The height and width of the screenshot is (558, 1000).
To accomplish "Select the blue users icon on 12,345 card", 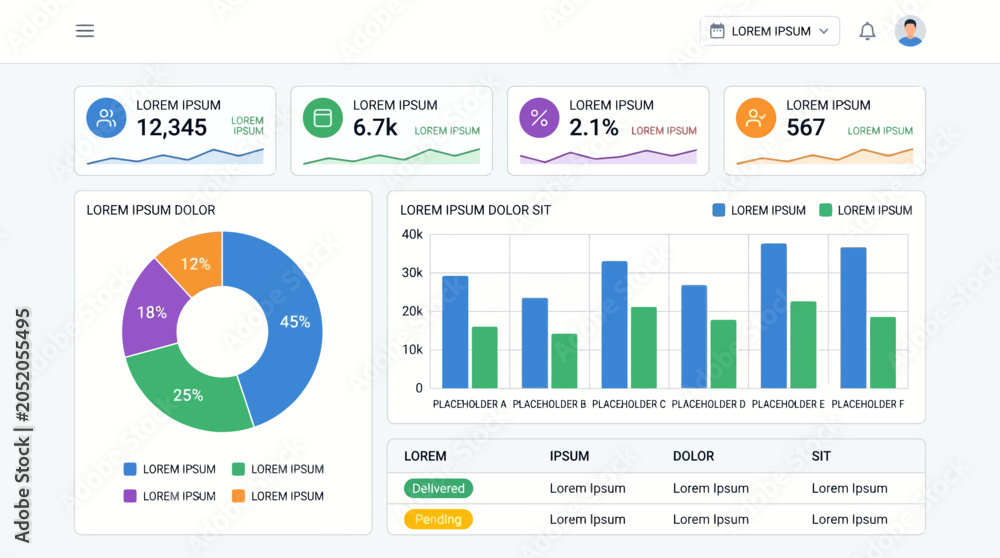I will (107, 118).
